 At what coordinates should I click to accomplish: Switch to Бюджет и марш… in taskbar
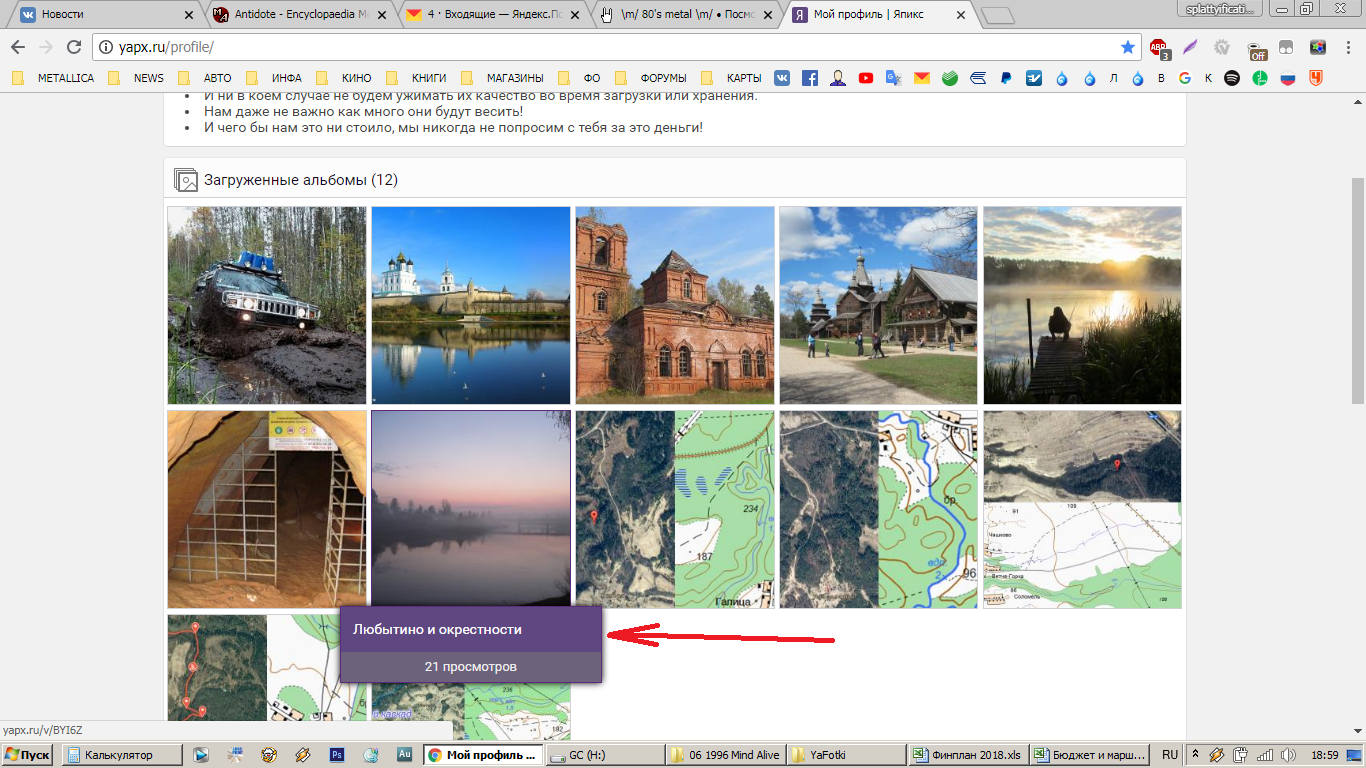(1090, 755)
